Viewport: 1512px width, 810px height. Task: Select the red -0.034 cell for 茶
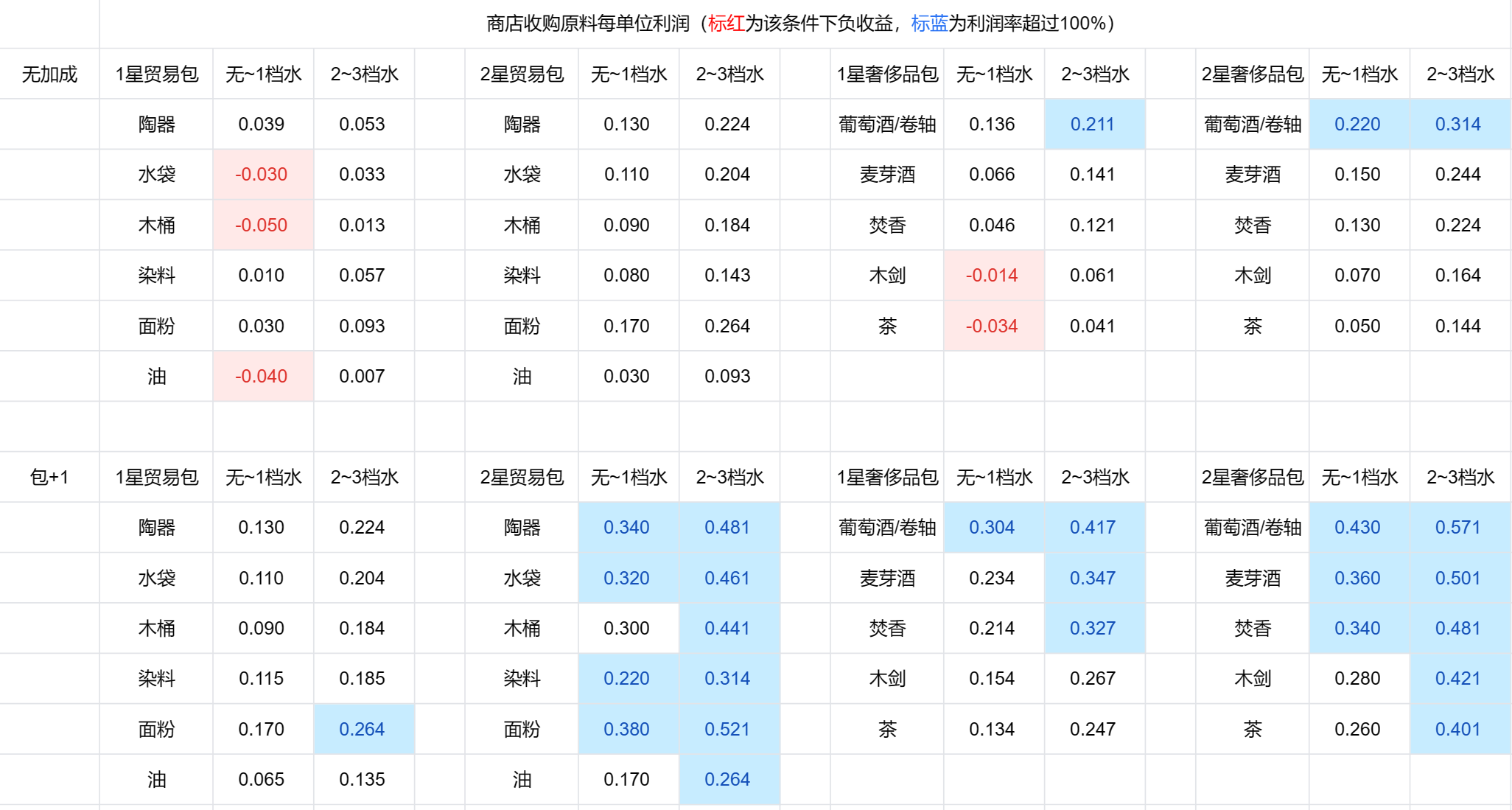[x=992, y=327]
